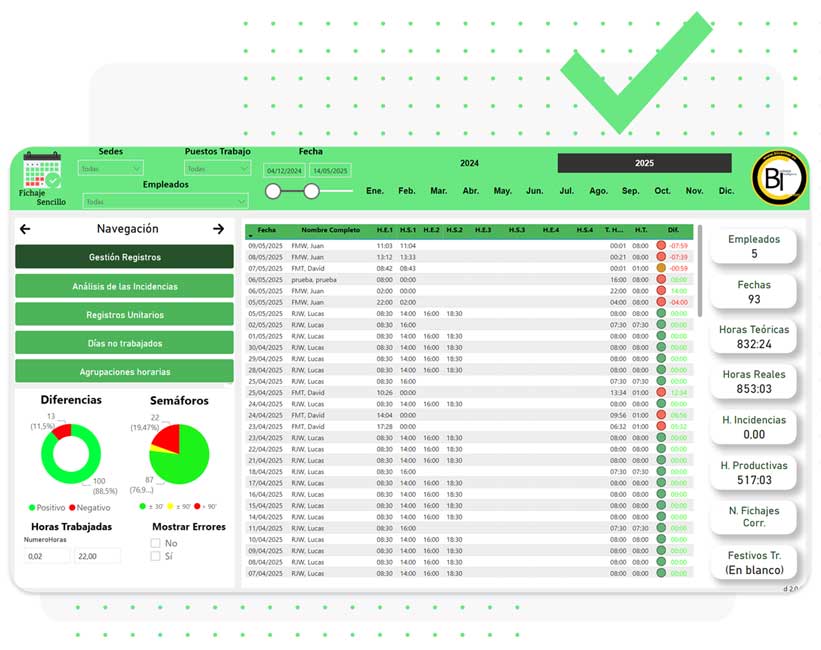Switch to Análisis de las Incidencias page
The height and width of the screenshot is (650, 821).
click(x=125, y=286)
